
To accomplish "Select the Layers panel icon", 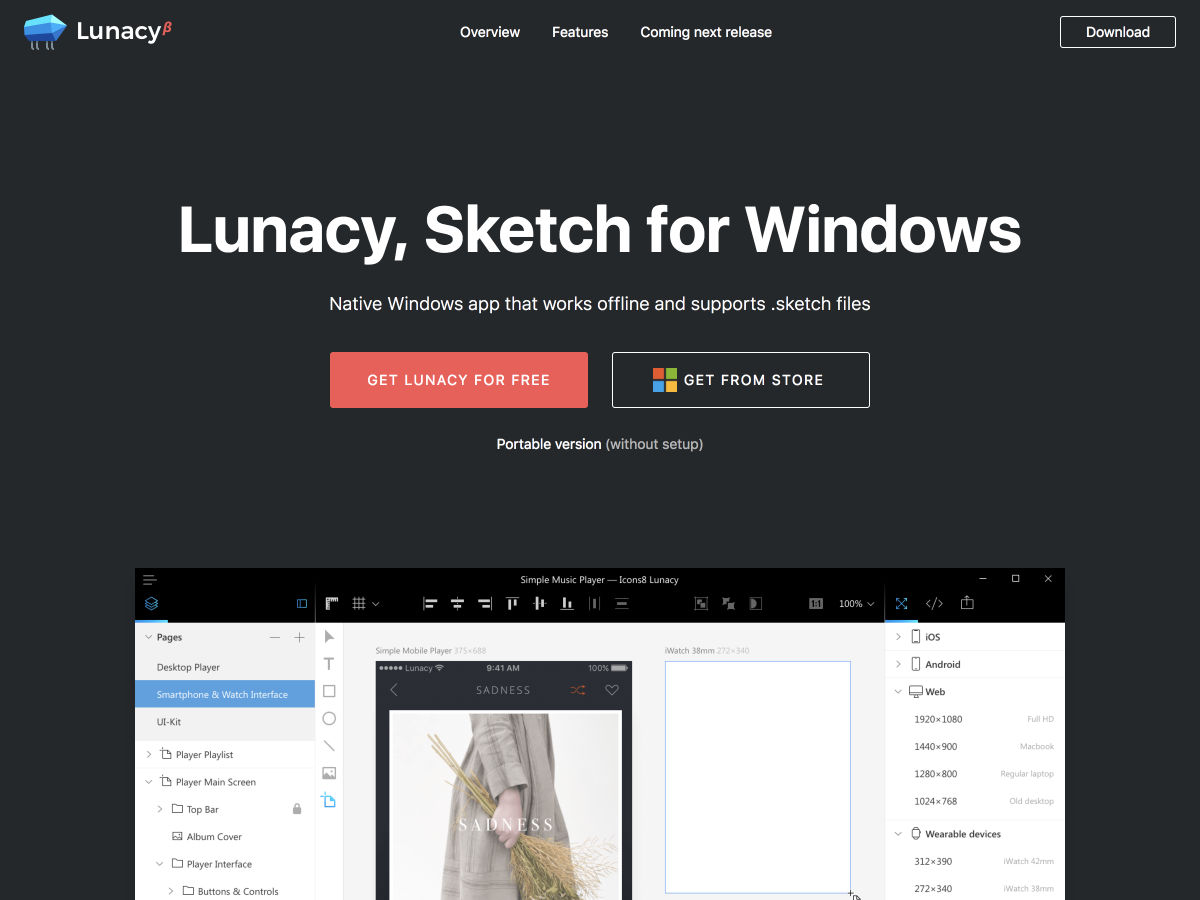I will [x=151, y=603].
